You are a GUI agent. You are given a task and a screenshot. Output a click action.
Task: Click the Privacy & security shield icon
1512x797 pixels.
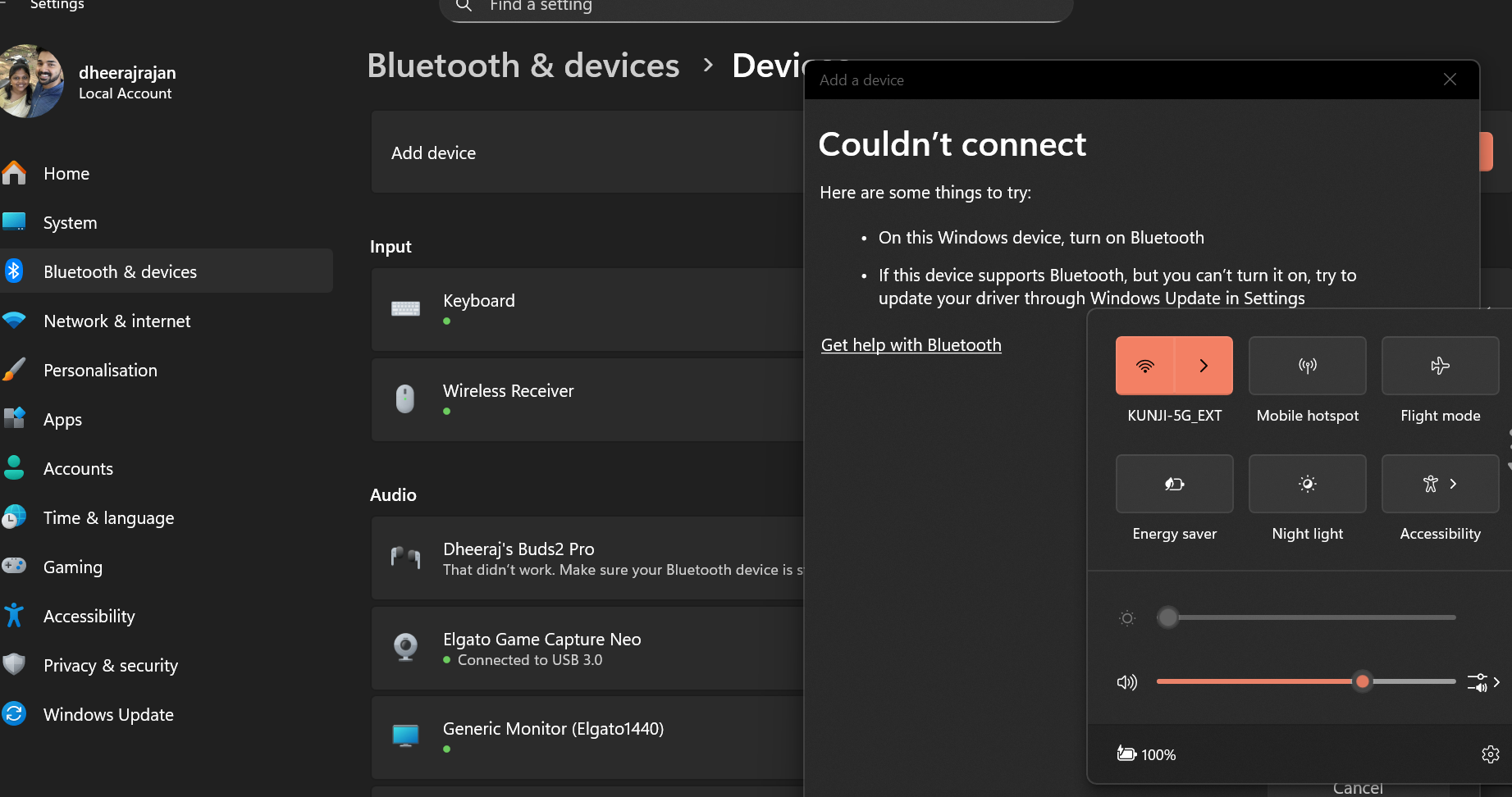14,664
